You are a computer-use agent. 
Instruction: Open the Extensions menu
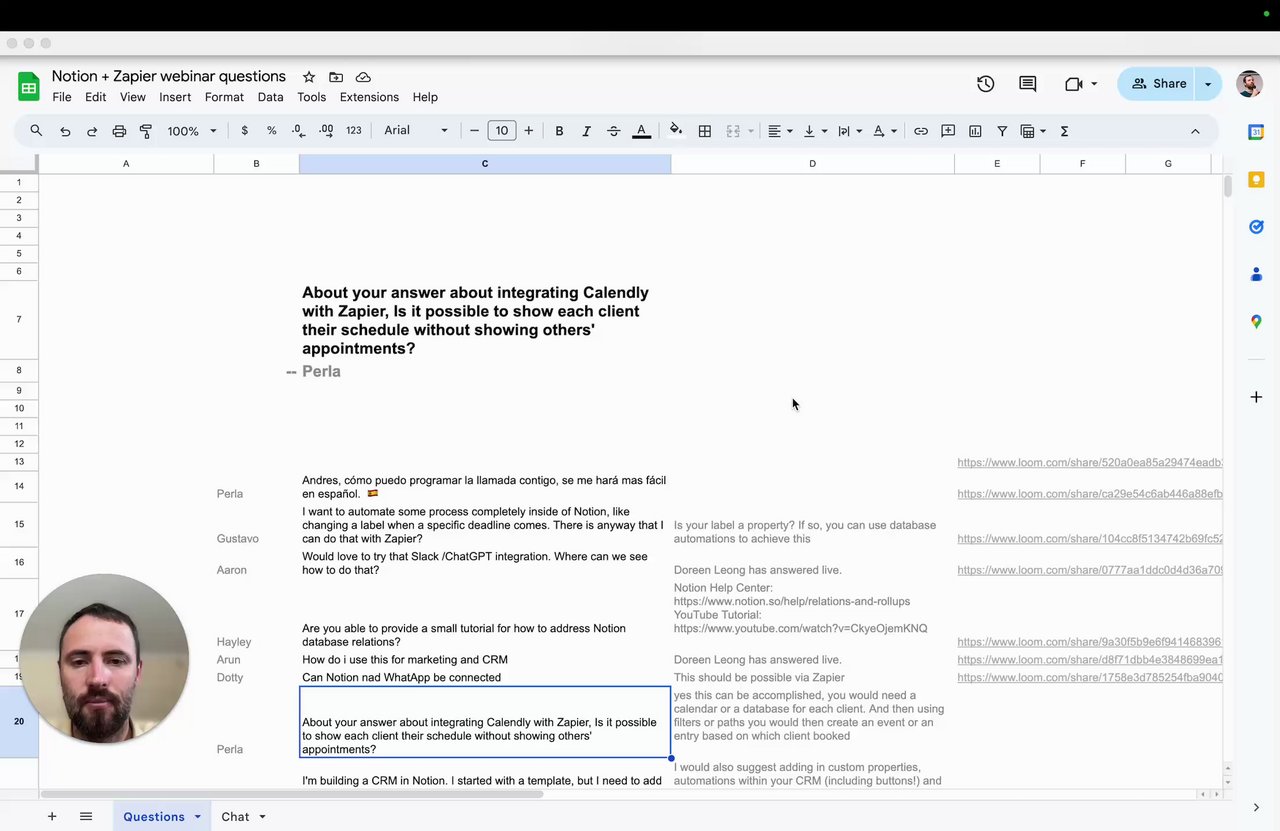coord(369,97)
